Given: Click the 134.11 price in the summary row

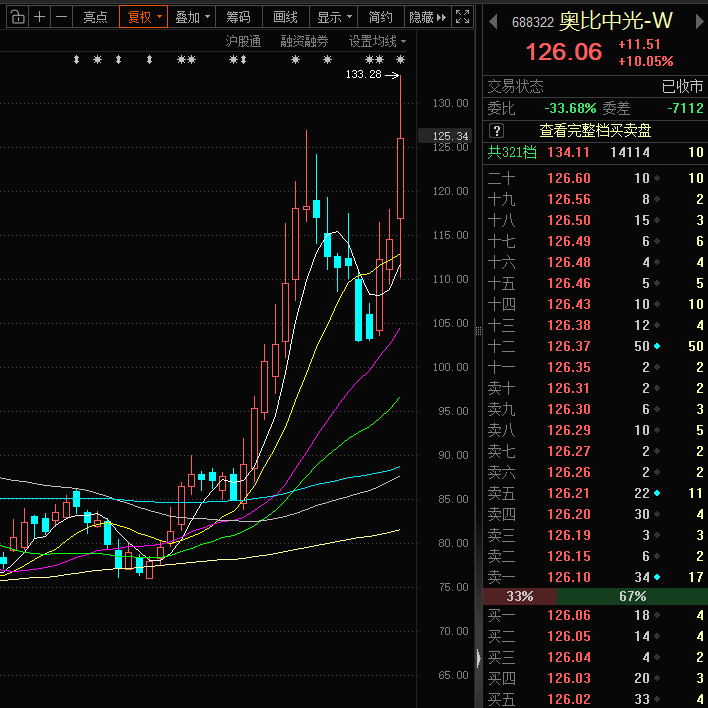Looking at the screenshot, I should click(x=568, y=152).
